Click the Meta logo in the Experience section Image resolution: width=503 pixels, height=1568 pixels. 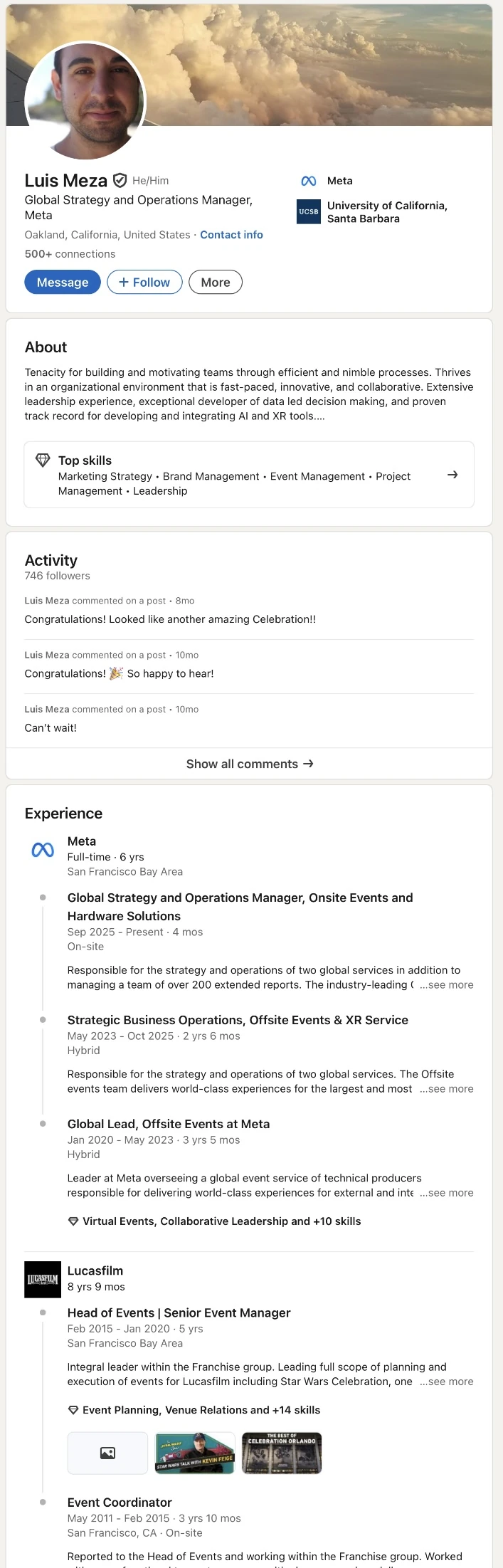pos(43,849)
